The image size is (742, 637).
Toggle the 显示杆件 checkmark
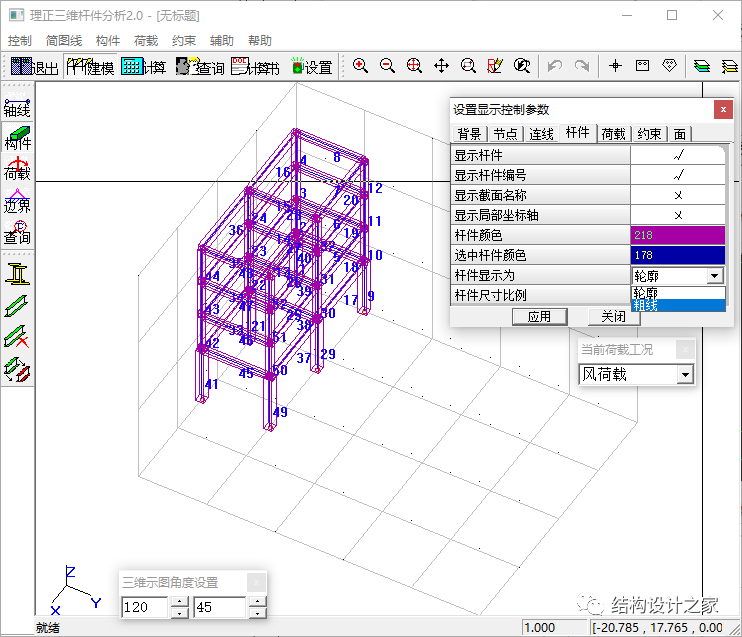(678, 155)
